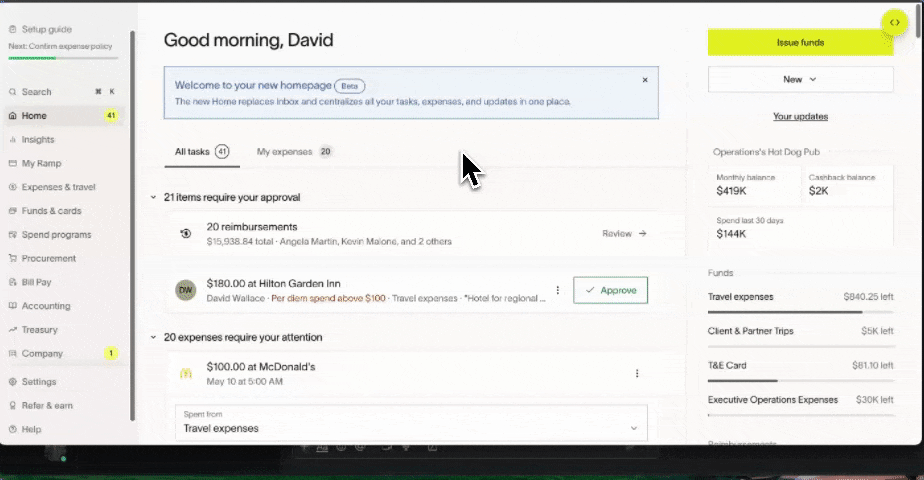Open the 20 reimbursements row title

tap(252, 227)
